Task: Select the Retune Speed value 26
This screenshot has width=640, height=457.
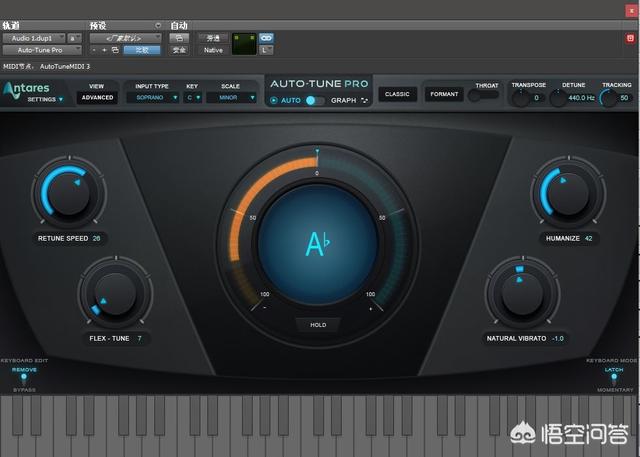Action: pyautogui.click(x=96, y=238)
